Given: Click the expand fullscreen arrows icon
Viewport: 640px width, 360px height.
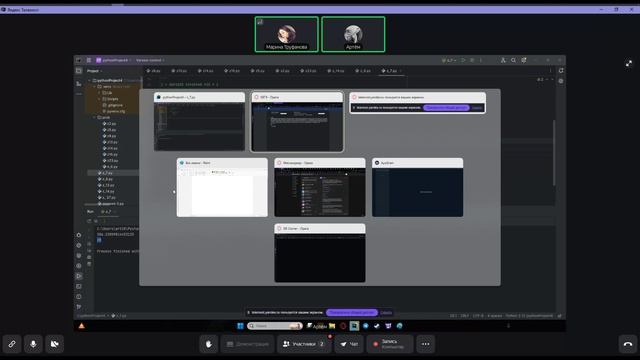Looking at the screenshot, I should [x=629, y=63].
